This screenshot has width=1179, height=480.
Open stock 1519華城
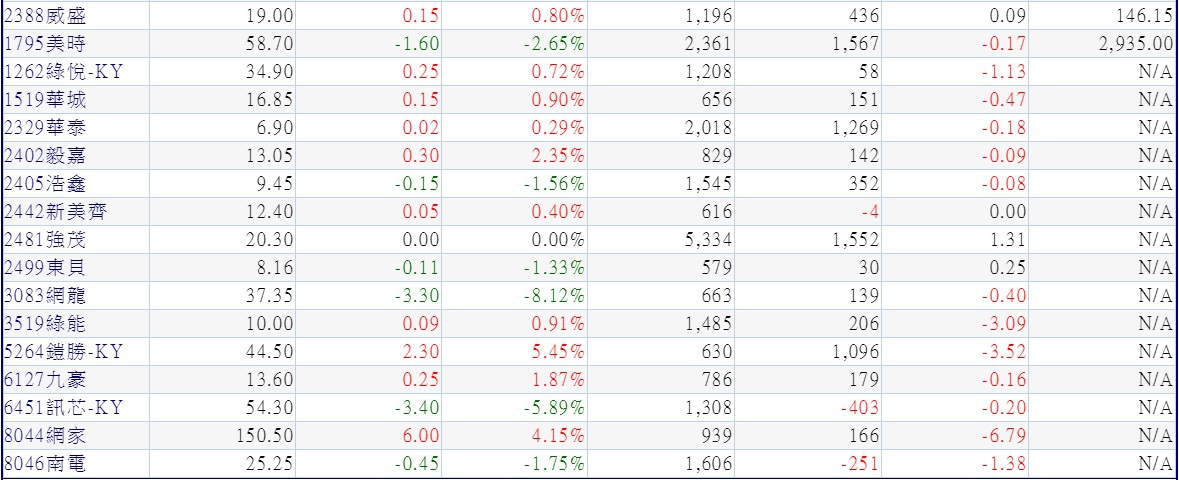(44, 99)
